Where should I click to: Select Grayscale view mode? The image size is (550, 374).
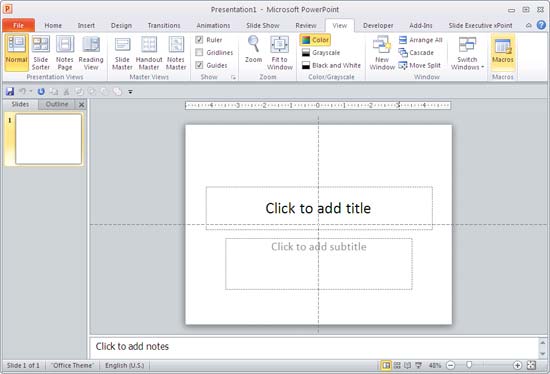click(321, 53)
